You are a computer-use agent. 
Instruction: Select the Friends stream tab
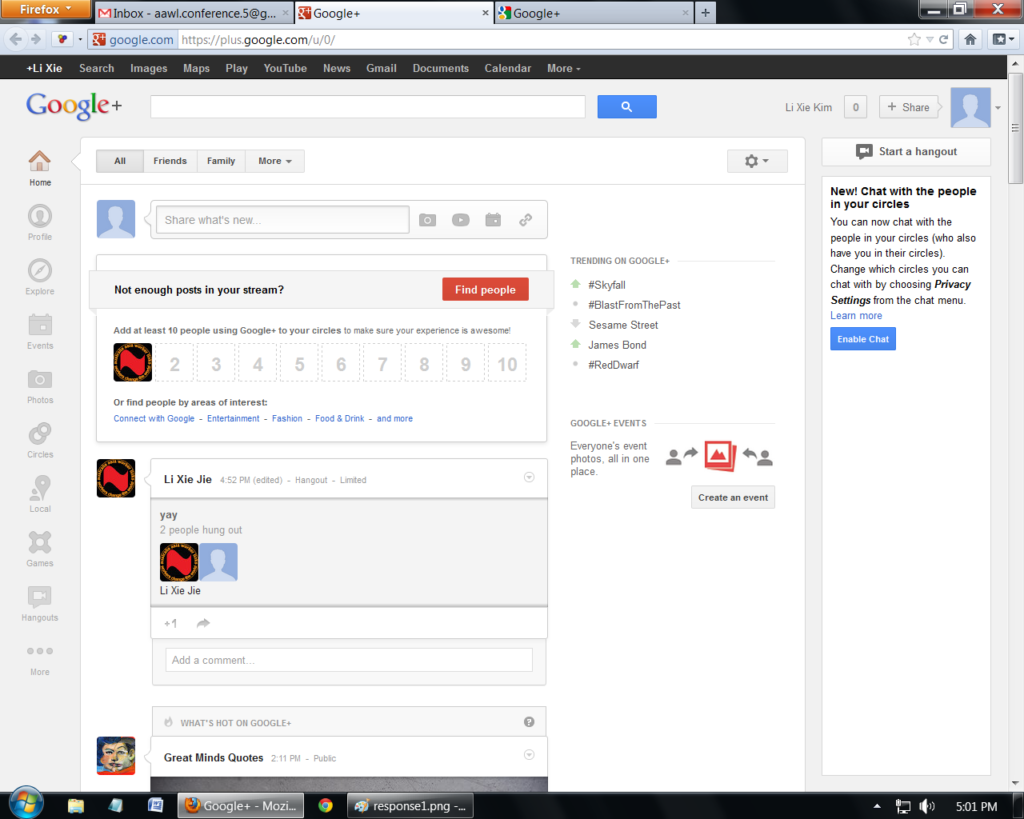coord(170,161)
